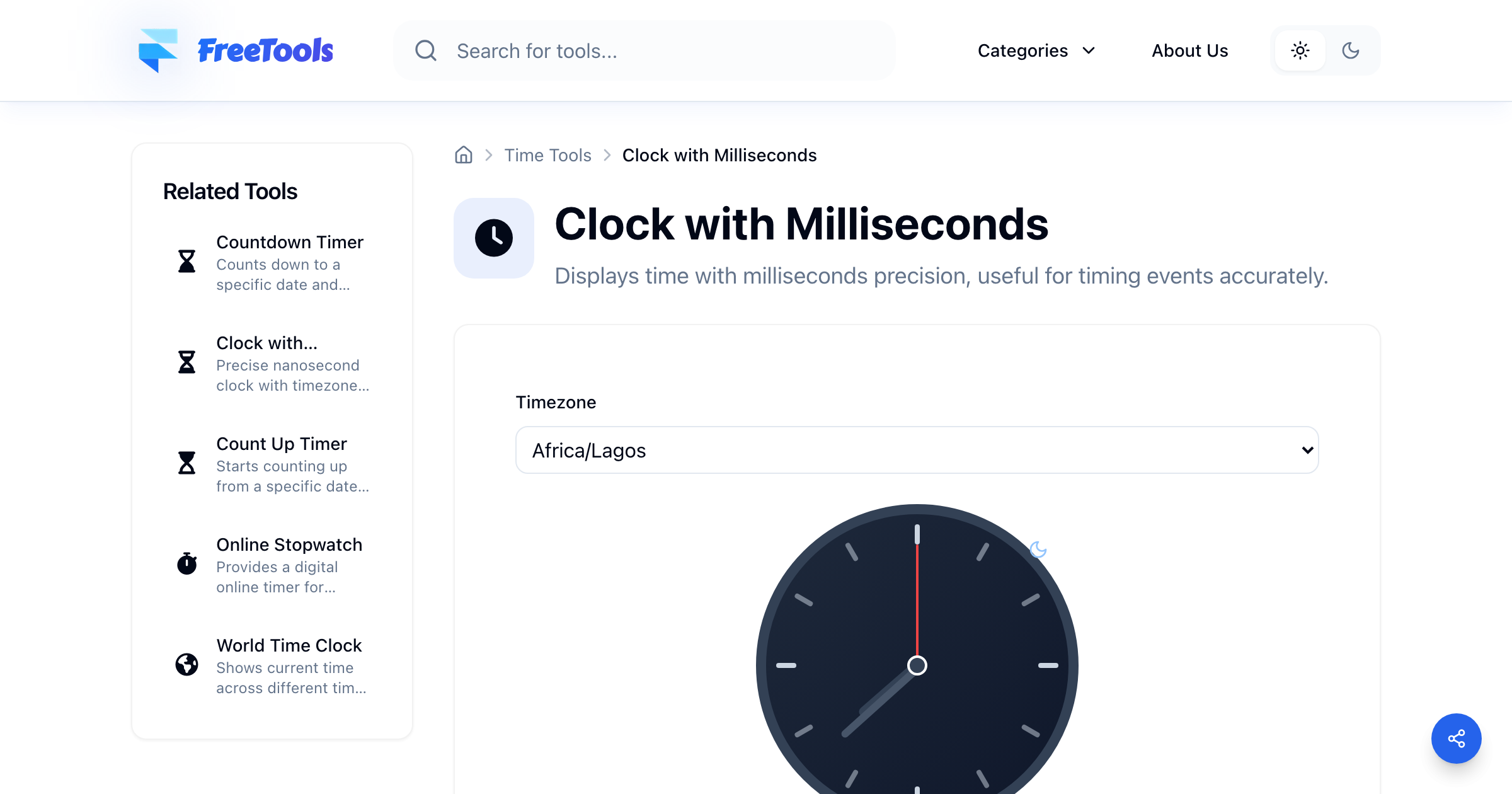The width and height of the screenshot is (1512, 794).
Task: Click the search magnifier icon
Action: pyautogui.click(x=426, y=50)
